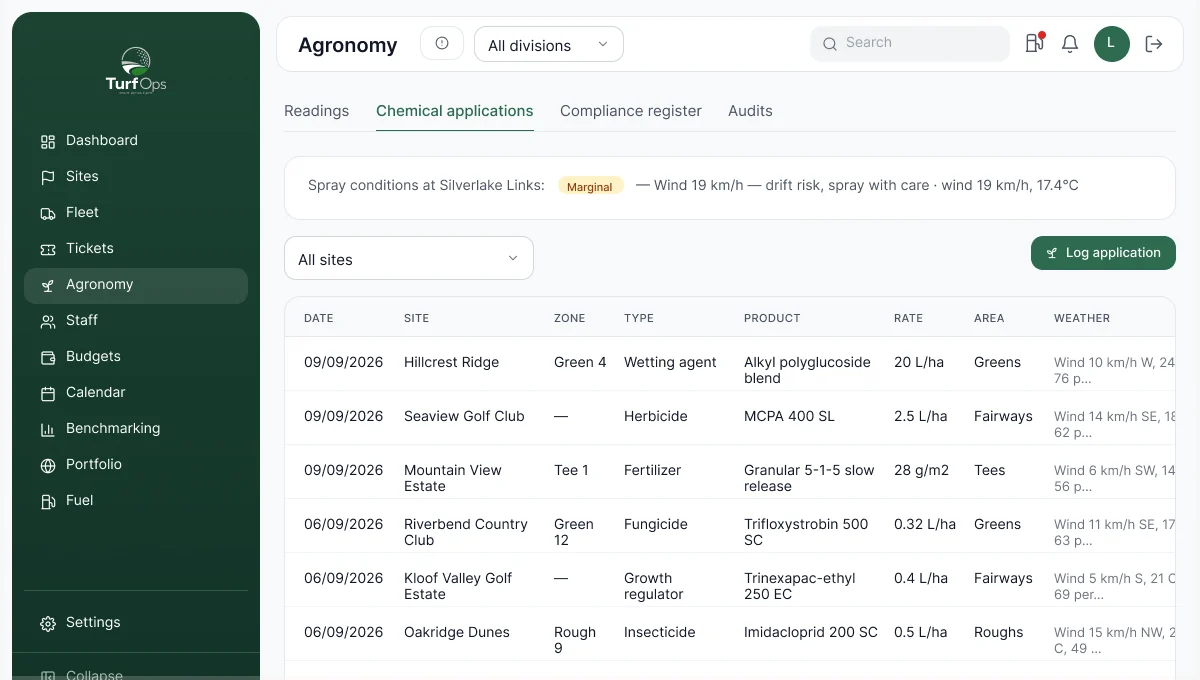The height and width of the screenshot is (680, 1200).
Task: Open the Tickets sidebar item
Action: tap(136, 249)
